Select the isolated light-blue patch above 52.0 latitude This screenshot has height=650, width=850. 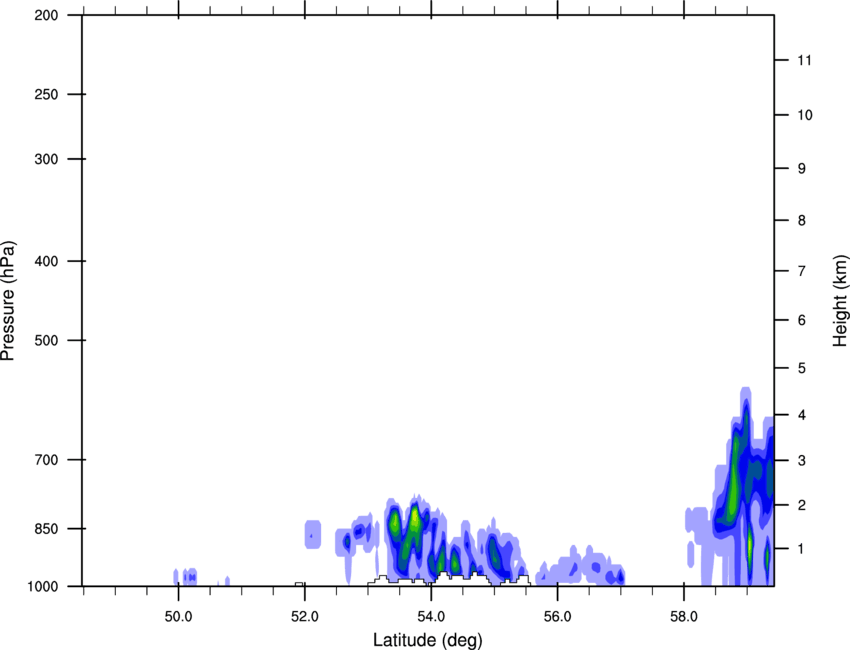point(313,534)
